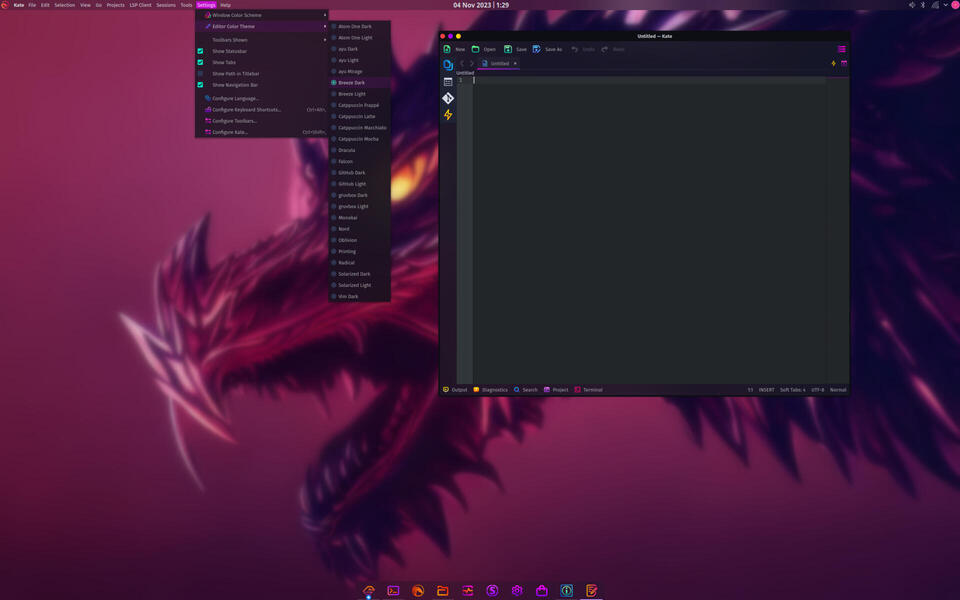Click UTF-8 encoding selector in status bar
This screenshot has height=600, width=960.
pyautogui.click(x=817, y=389)
